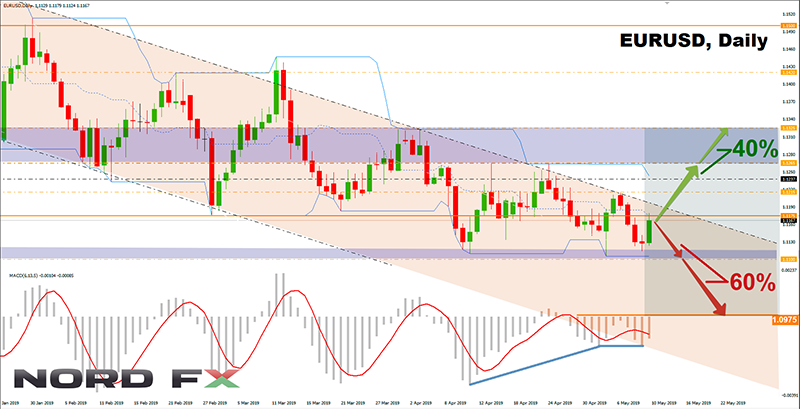Click the narrow purple support zone at bottom
The width and height of the screenshot is (800, 409).
point(700,254)
